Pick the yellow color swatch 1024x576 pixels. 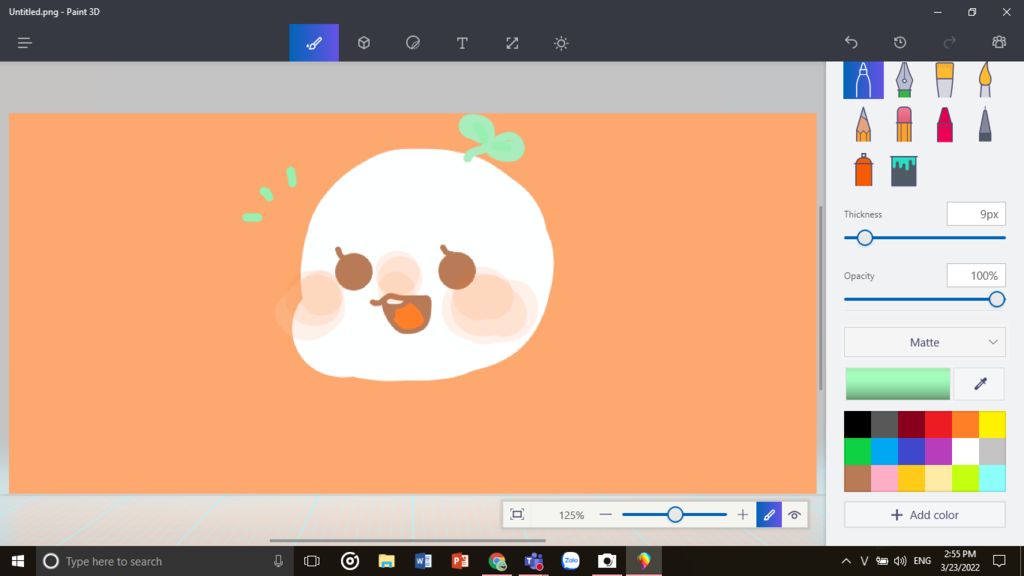tap(993, 424)
